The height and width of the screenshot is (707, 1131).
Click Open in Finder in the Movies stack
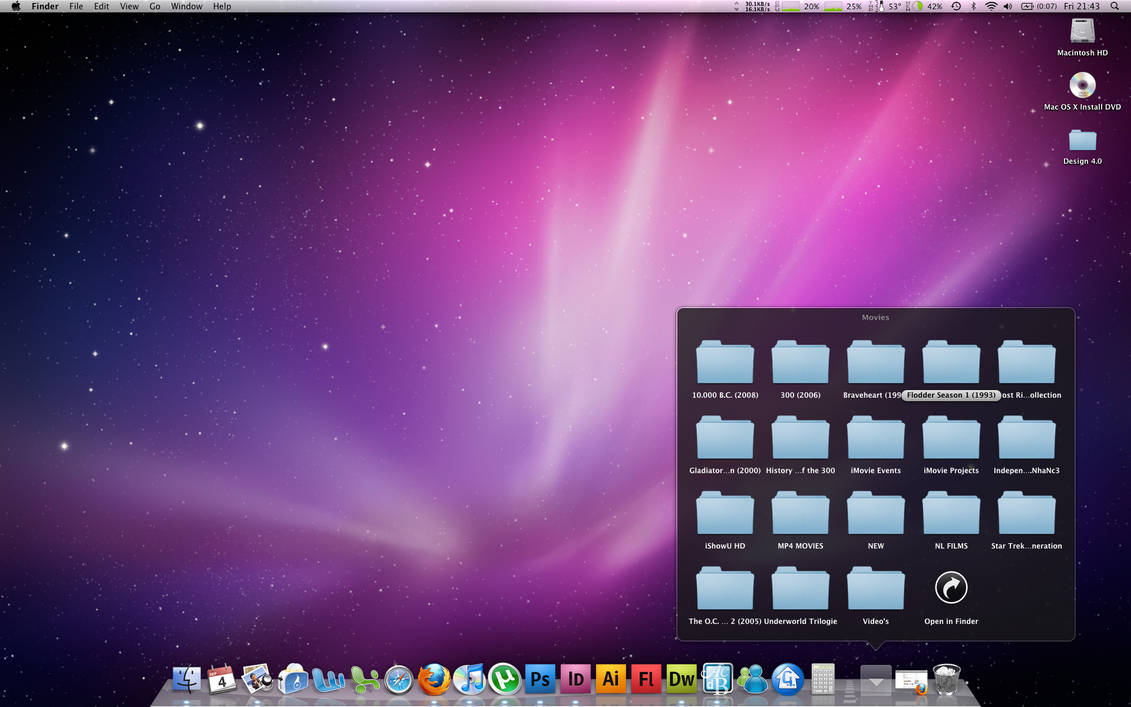click(950, 588)
